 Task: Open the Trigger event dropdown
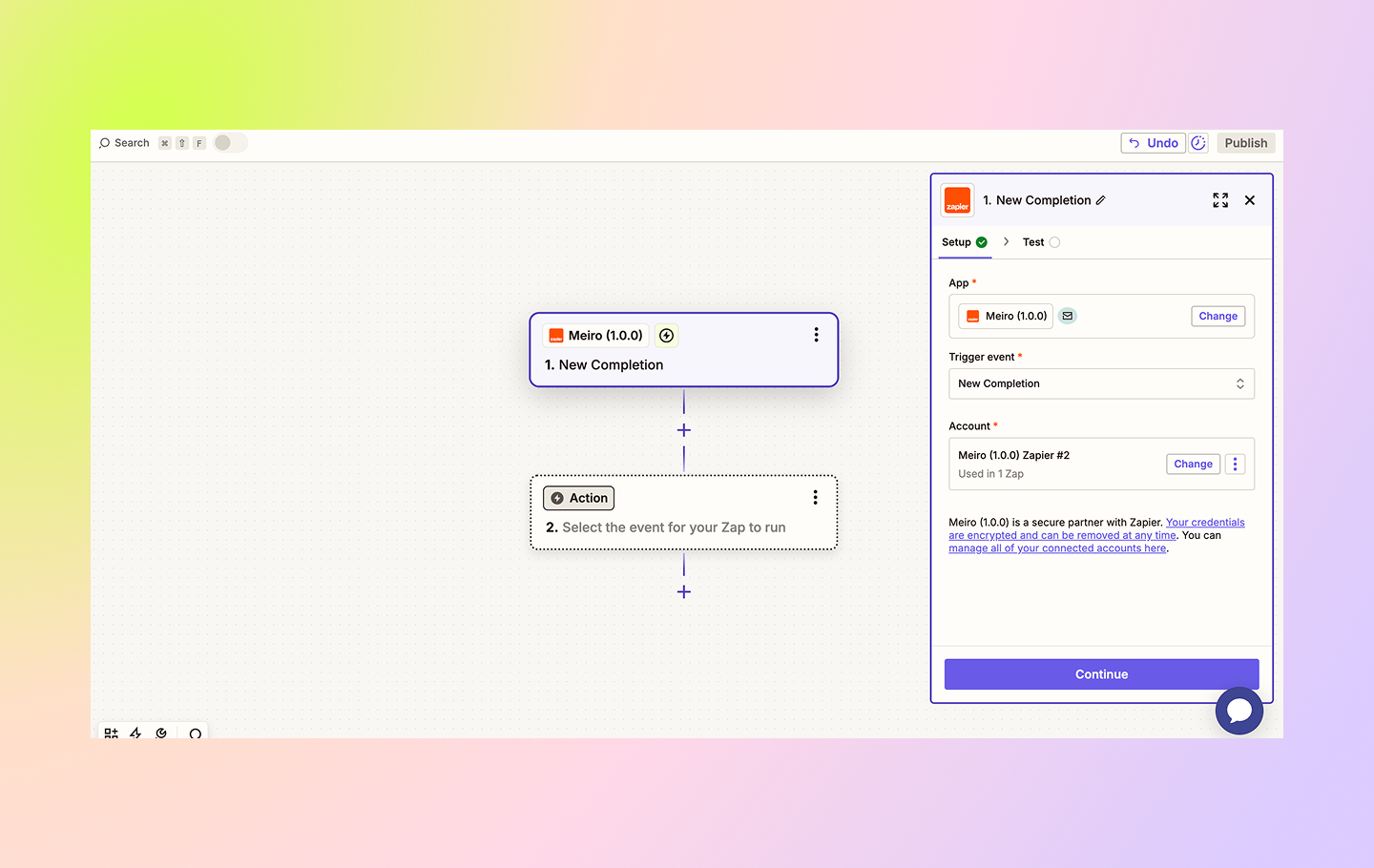[1101, 383]
